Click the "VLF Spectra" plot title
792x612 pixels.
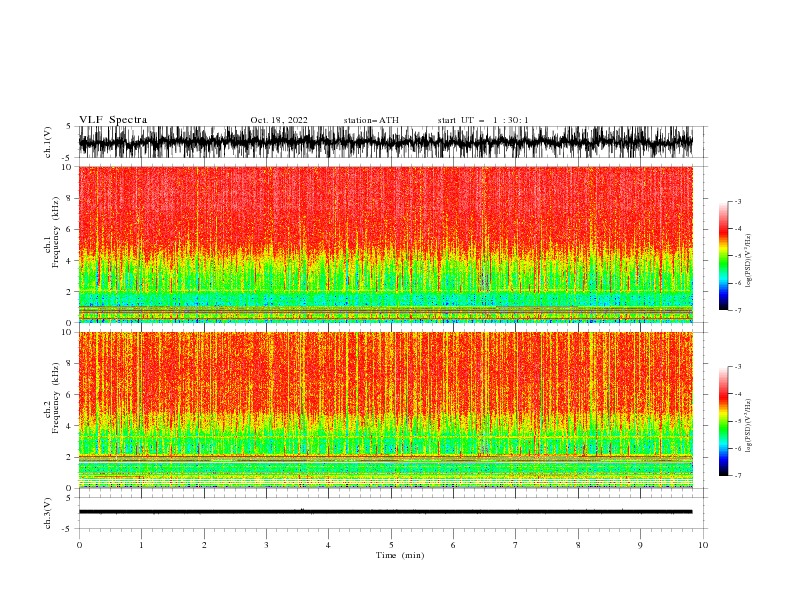tap(113, 120)
